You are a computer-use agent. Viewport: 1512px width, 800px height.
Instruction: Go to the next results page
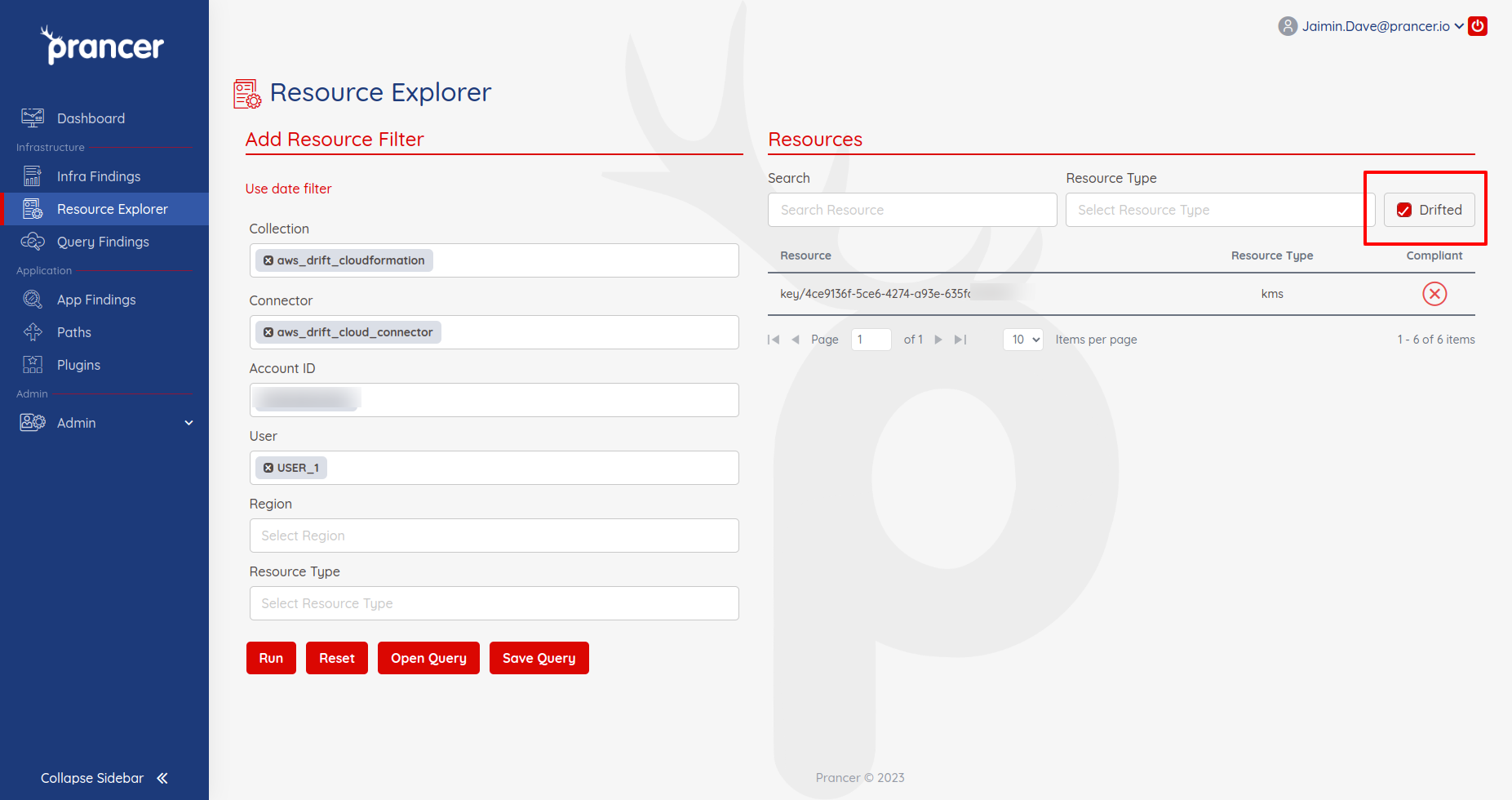click(938, 340)
